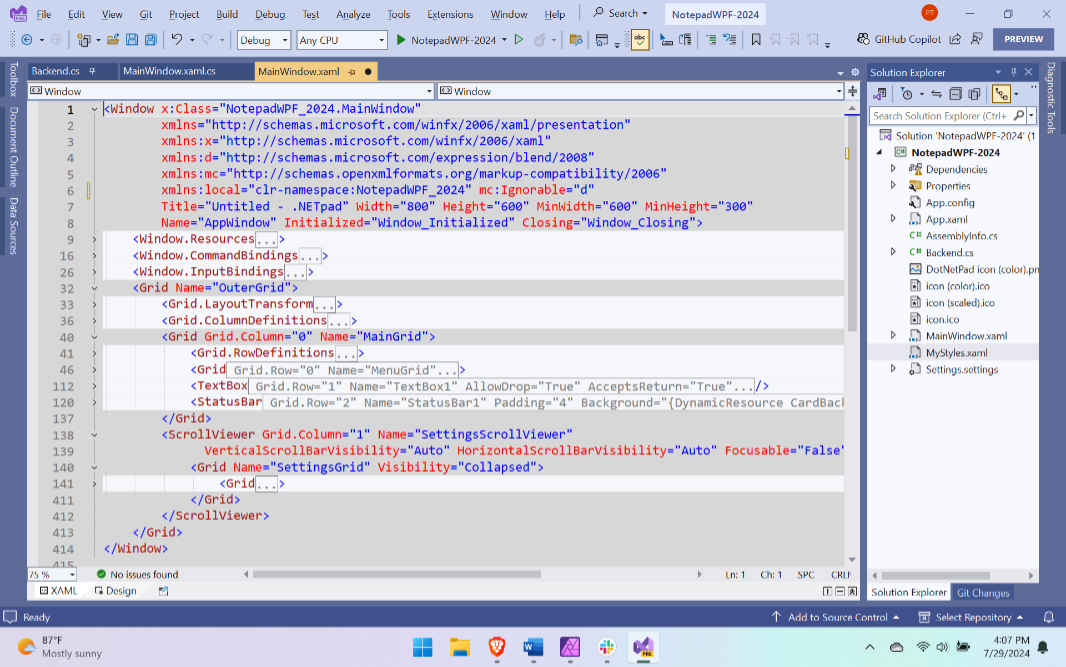Open the notifications bell in status bar
The height and width of the screenshot is (667, 1066).
point(1049,617)
